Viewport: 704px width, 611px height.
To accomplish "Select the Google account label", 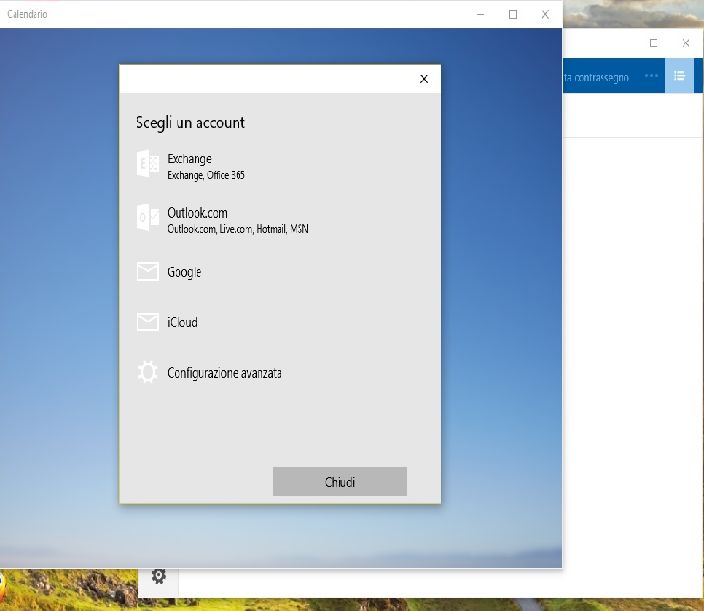I will coord(184,272).
